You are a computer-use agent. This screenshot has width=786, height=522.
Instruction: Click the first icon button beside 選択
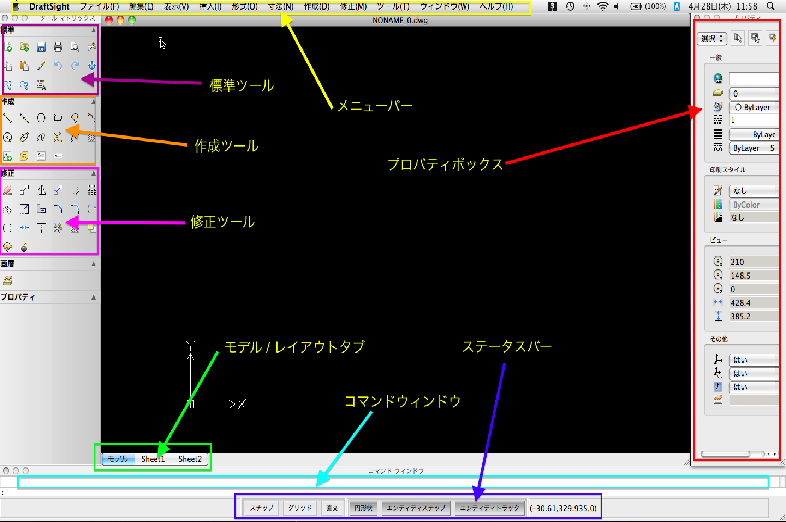pyautogui.click(x=738, y=38)
